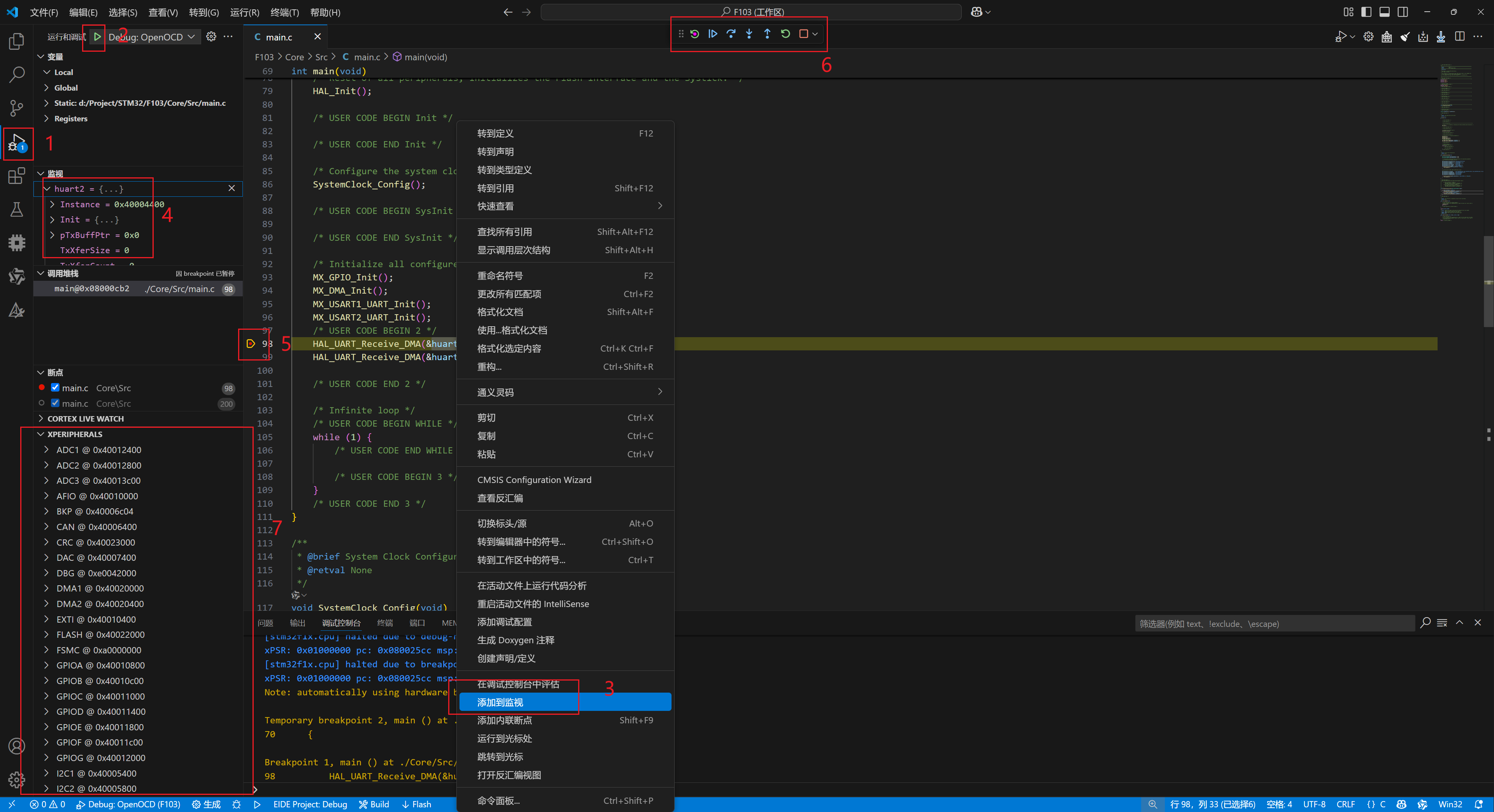1494x812 pixels.
Task: Click EIDE Project: Debug in status bar
Action: (x=310, y=805)
